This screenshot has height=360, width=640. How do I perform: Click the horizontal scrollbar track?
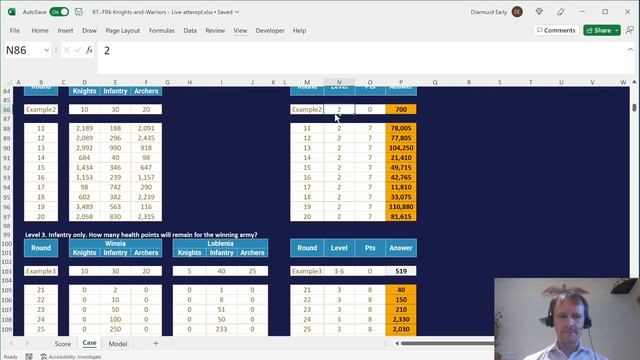[x=447, y=344]
